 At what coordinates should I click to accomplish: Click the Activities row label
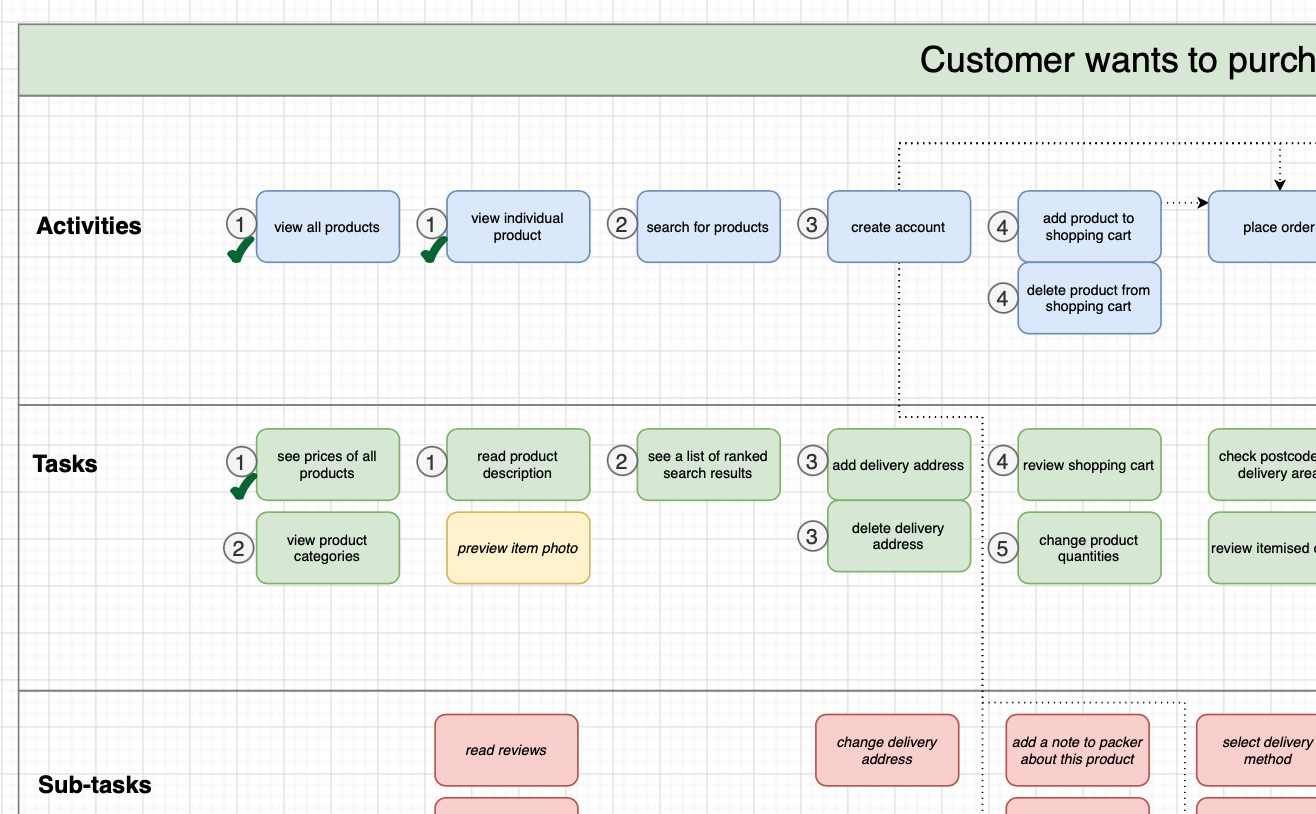click(88, 226)
